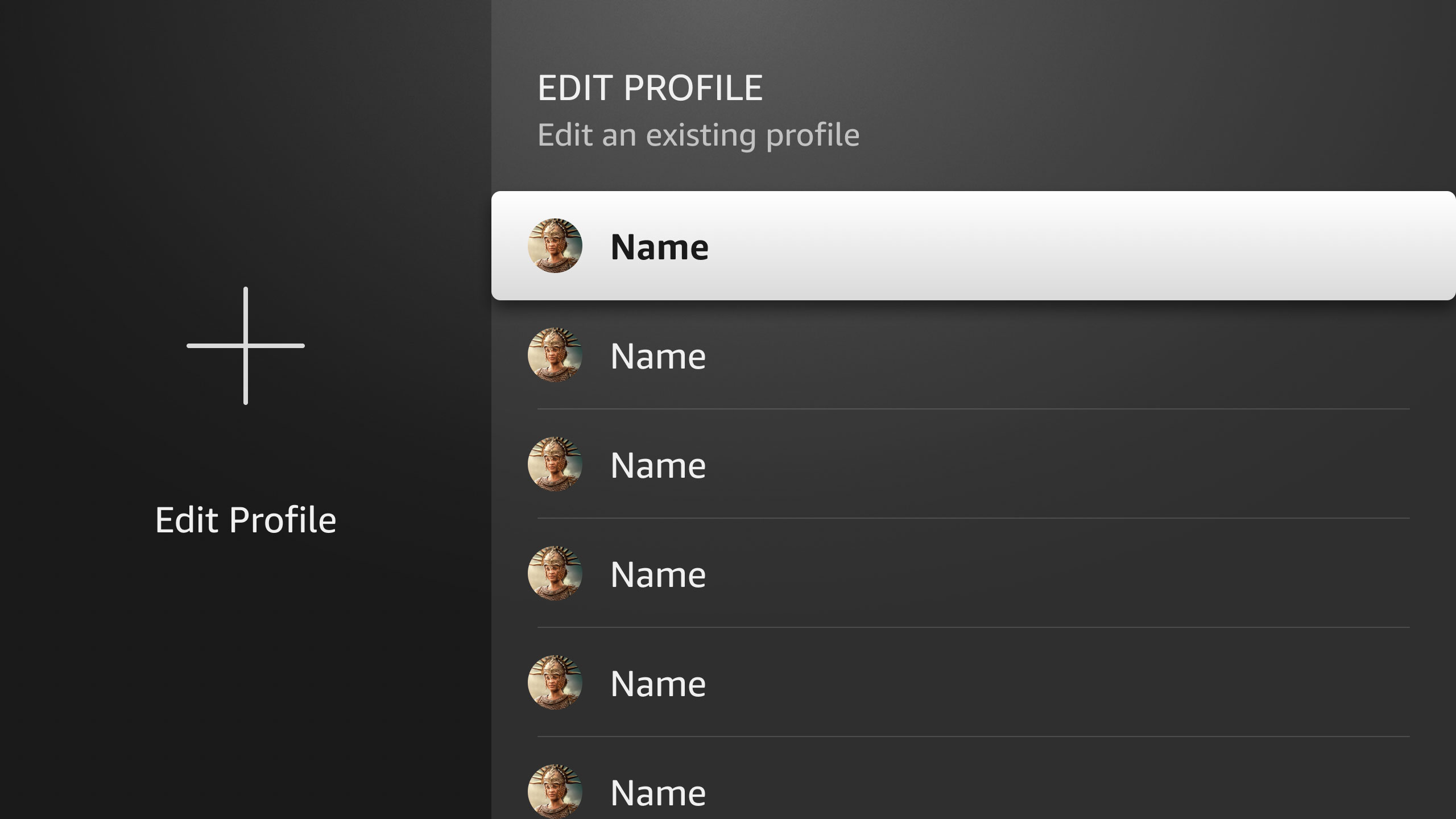This screenshot has height=819, width=1456.
Task: Click the fifth profile's avatar picture
Action: [555, 682]
